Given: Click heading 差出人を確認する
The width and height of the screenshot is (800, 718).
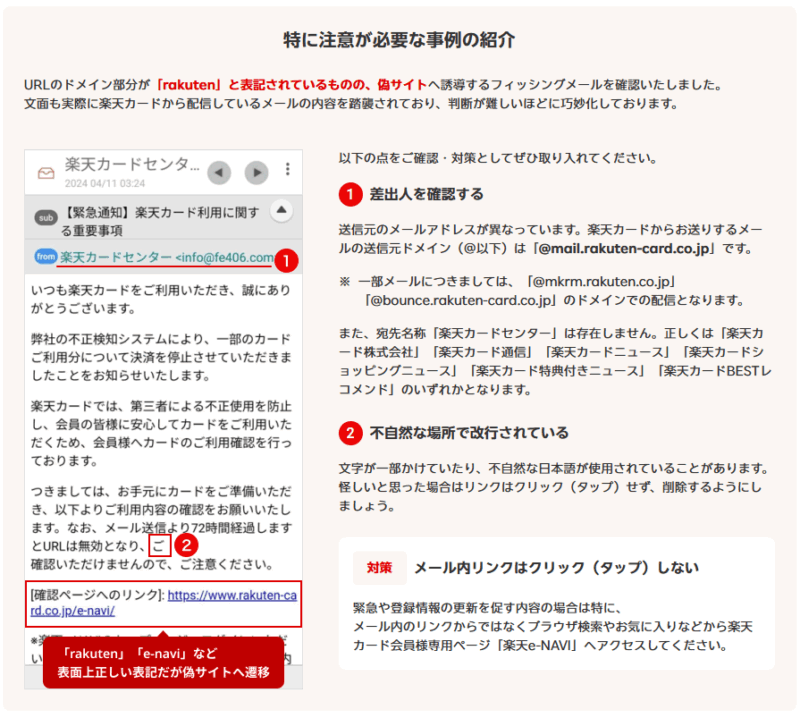Looking at the screenshot, I should pos(427,194).
